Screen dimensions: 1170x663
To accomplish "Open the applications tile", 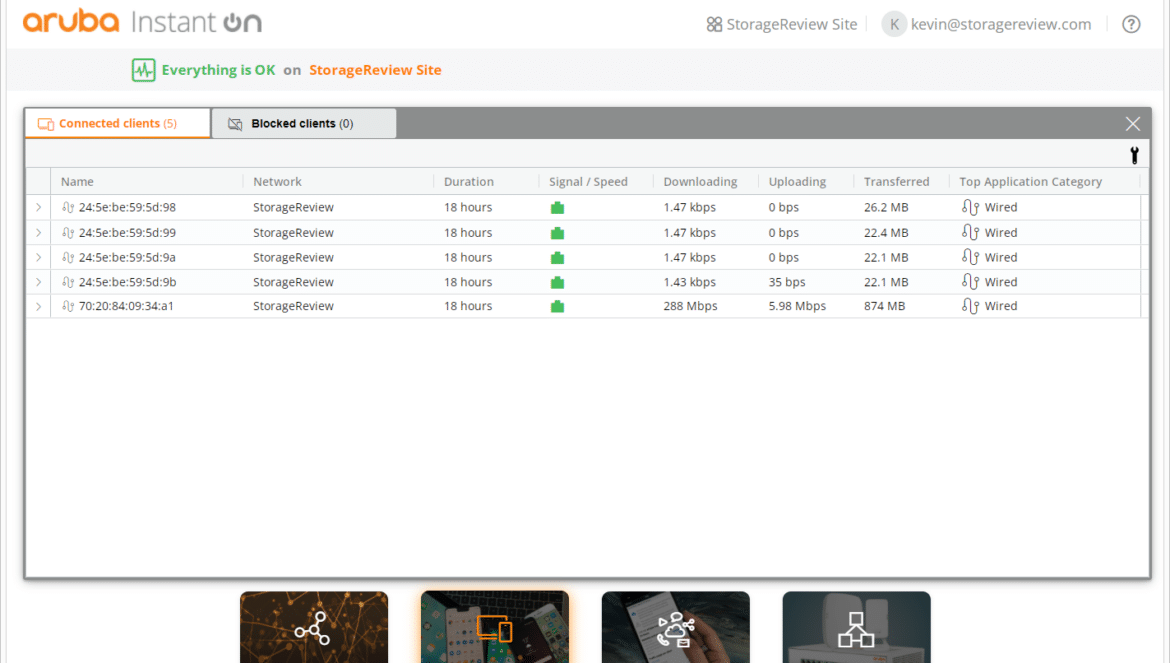I will click(675, 627).
